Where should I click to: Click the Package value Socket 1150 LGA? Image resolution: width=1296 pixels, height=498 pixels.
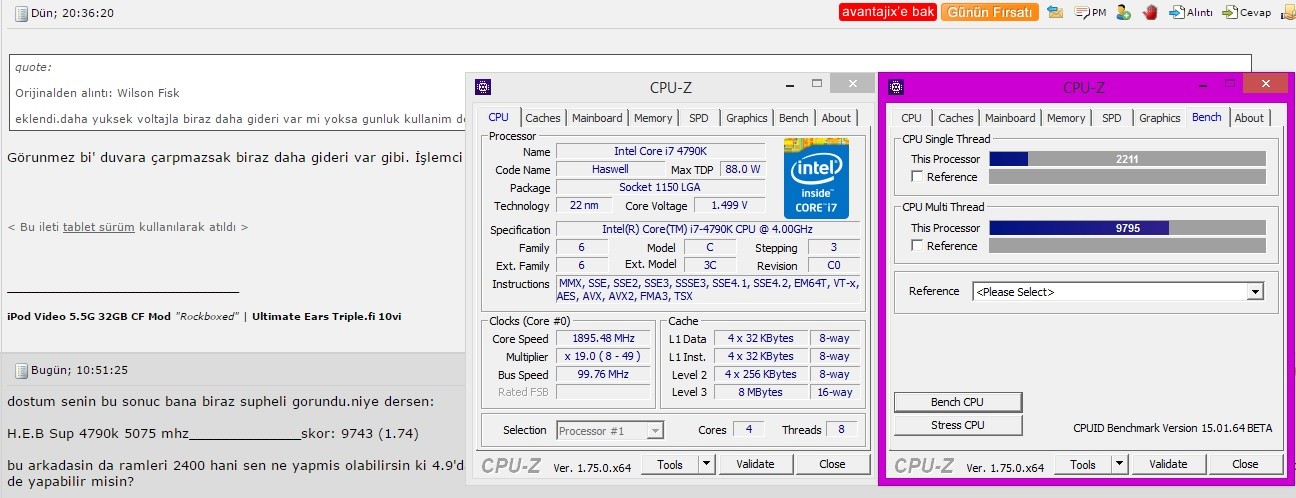(x=660, y=188)
